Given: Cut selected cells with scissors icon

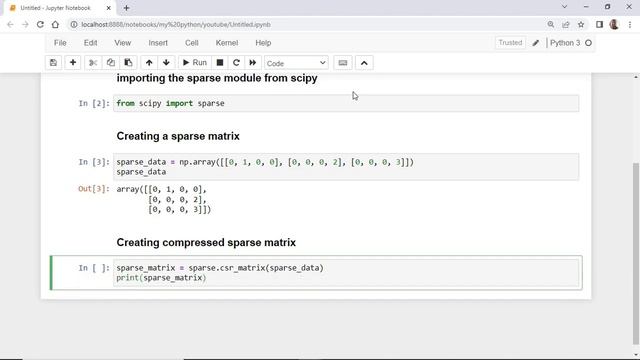Looking at the screenshot, I should point(93,63).
